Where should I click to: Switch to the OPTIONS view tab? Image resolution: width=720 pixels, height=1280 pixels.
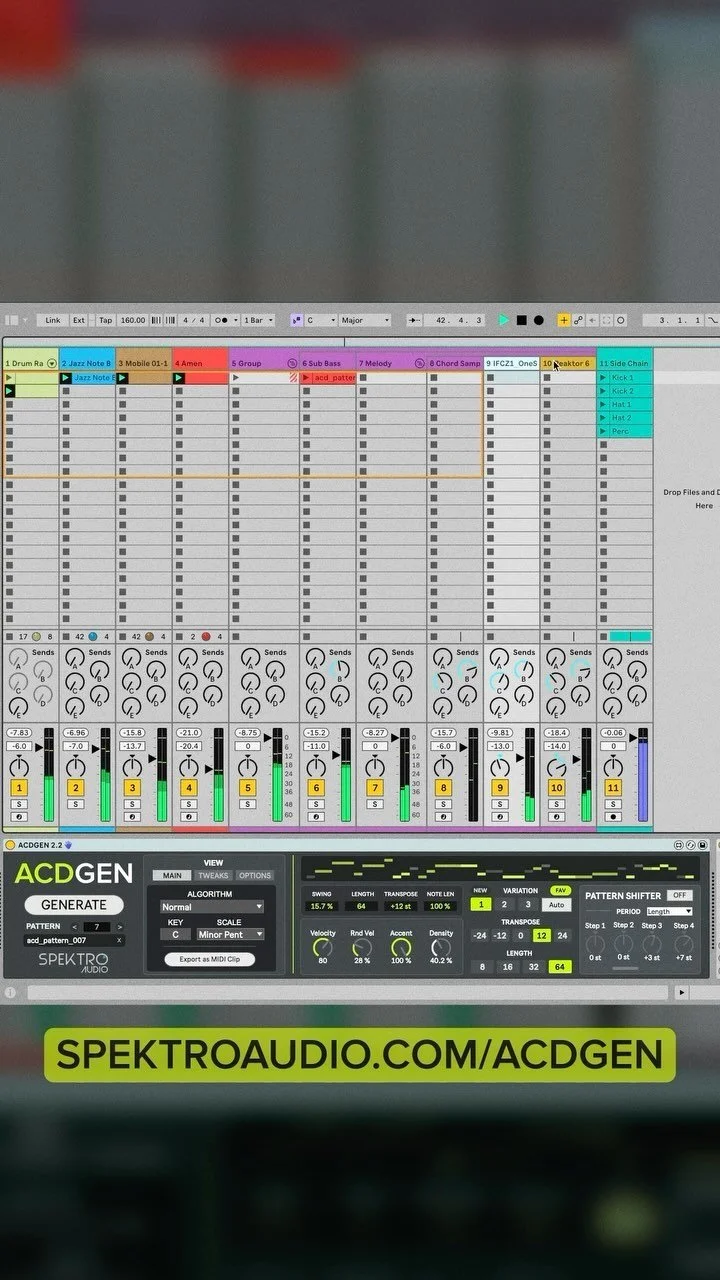[254, 875]
